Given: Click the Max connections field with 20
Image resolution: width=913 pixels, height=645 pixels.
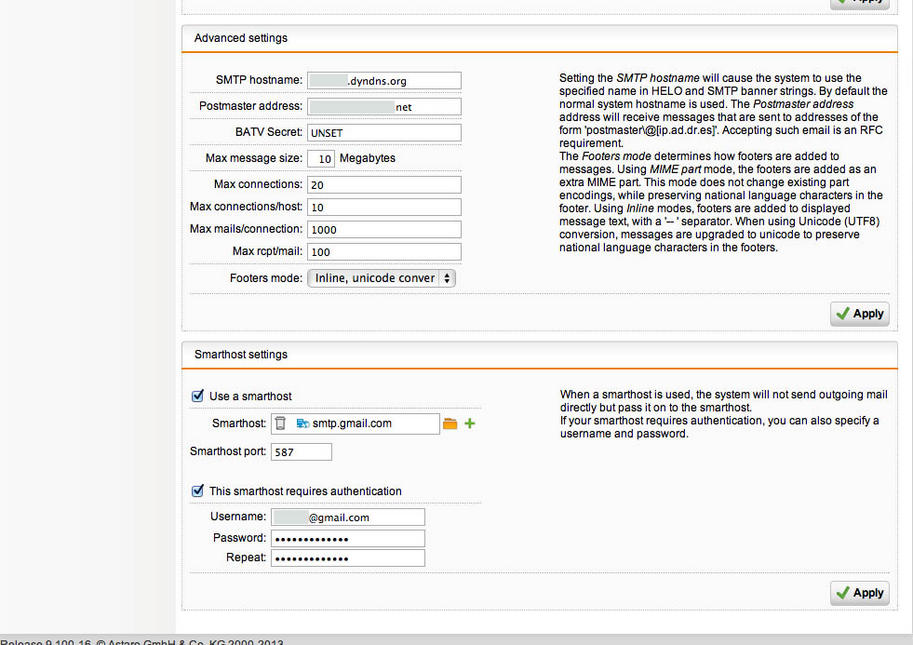Looking at the screenshot, I should coord(384,185).
